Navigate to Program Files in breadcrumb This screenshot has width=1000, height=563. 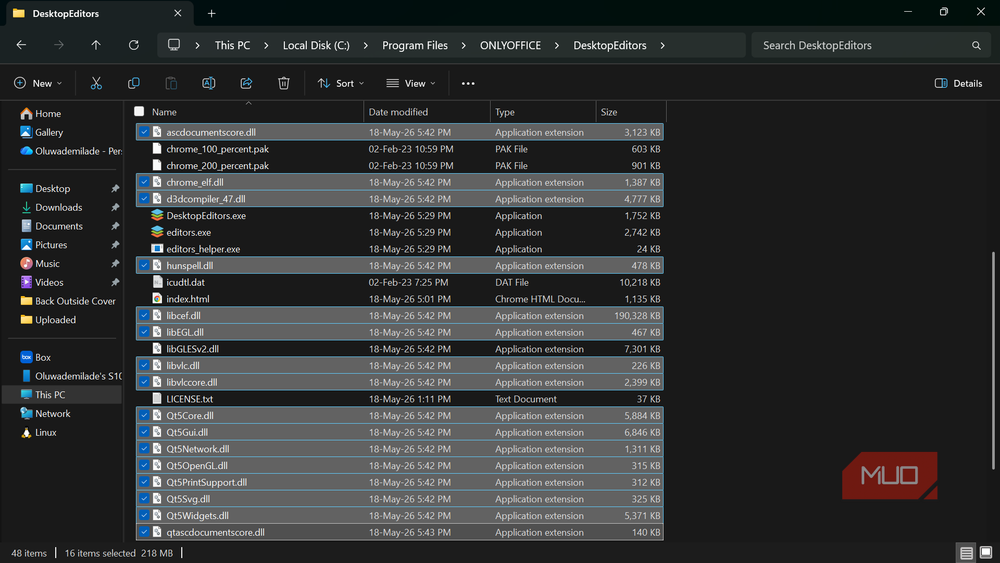click(x=415, y=45)
